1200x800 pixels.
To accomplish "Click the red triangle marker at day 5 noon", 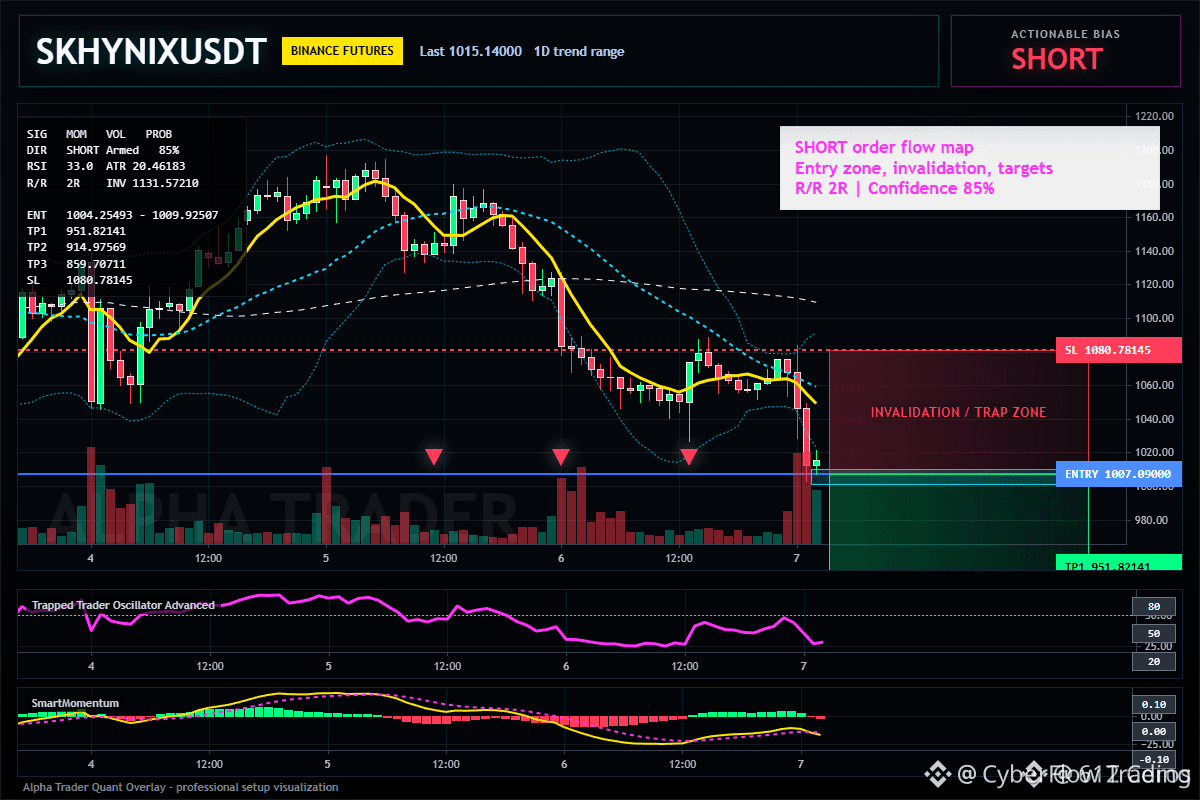I will click(x=433, y=457).
